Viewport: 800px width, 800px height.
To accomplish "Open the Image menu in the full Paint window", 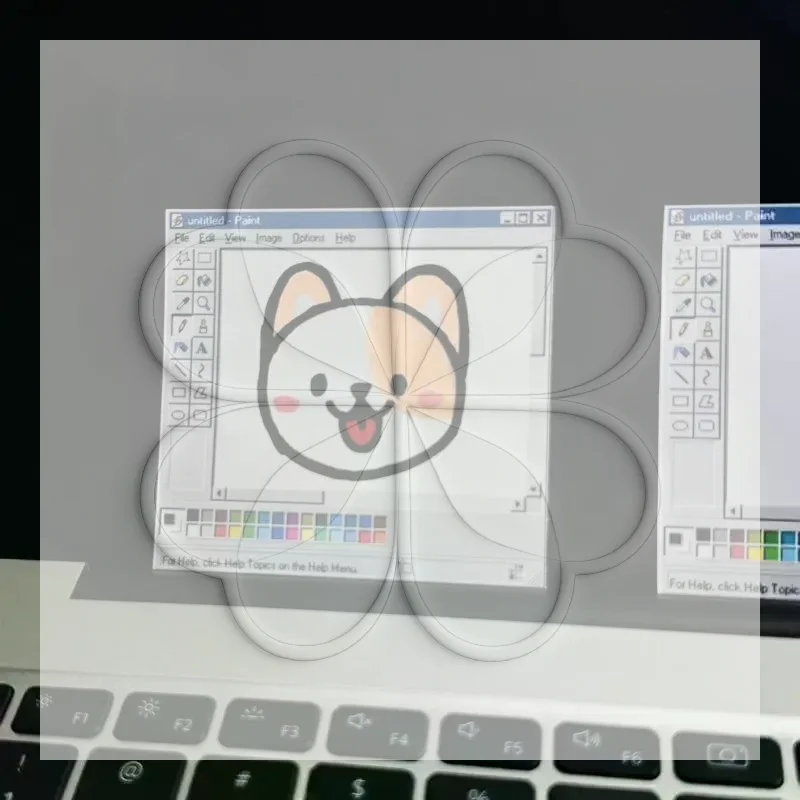I will tap(269, 238).
